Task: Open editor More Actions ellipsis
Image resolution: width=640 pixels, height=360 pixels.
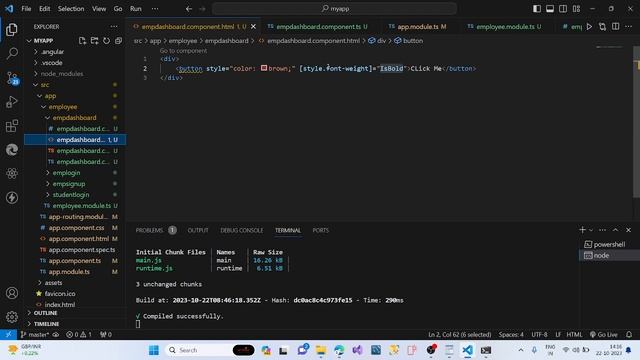Action: click(x=629, y=27)
